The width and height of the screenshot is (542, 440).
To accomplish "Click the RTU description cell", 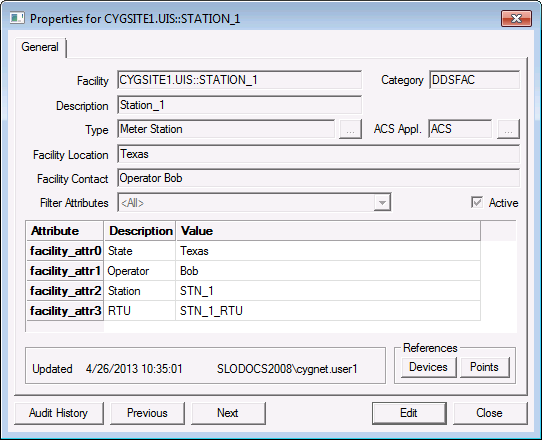I will pos(140,311).
